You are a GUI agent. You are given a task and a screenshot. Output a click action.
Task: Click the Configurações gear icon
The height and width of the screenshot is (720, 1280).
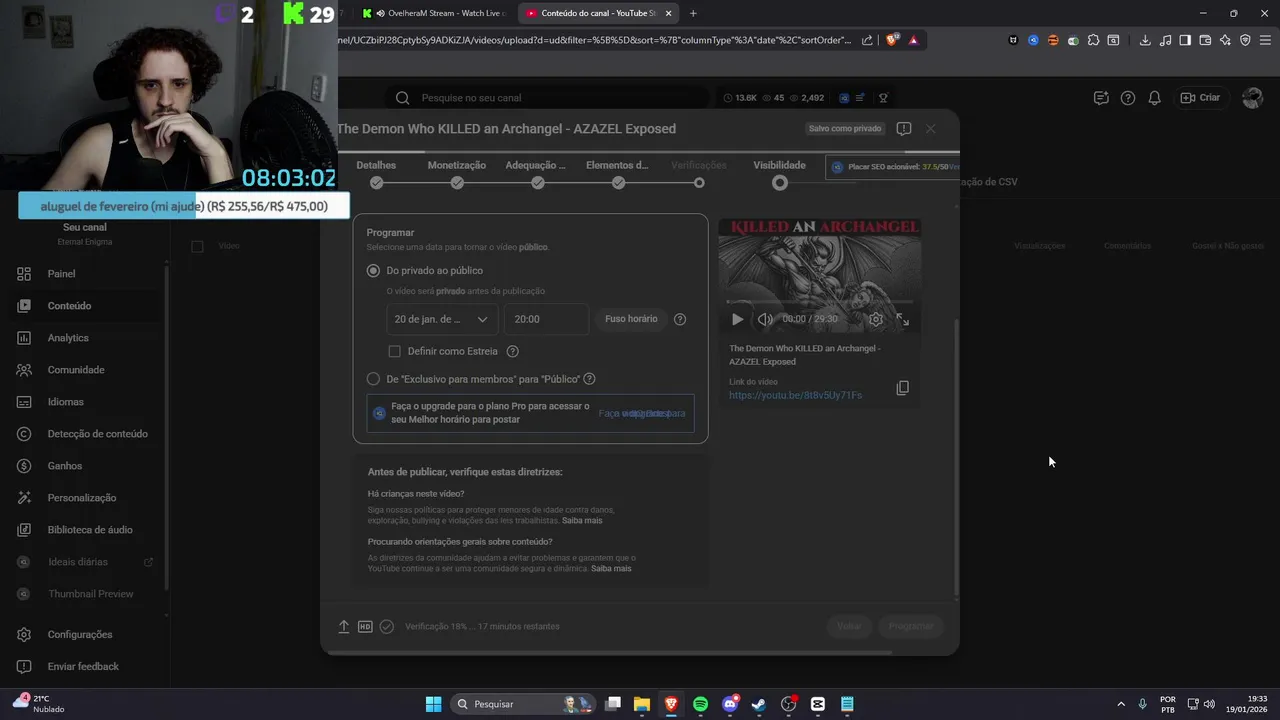point(24,635)
